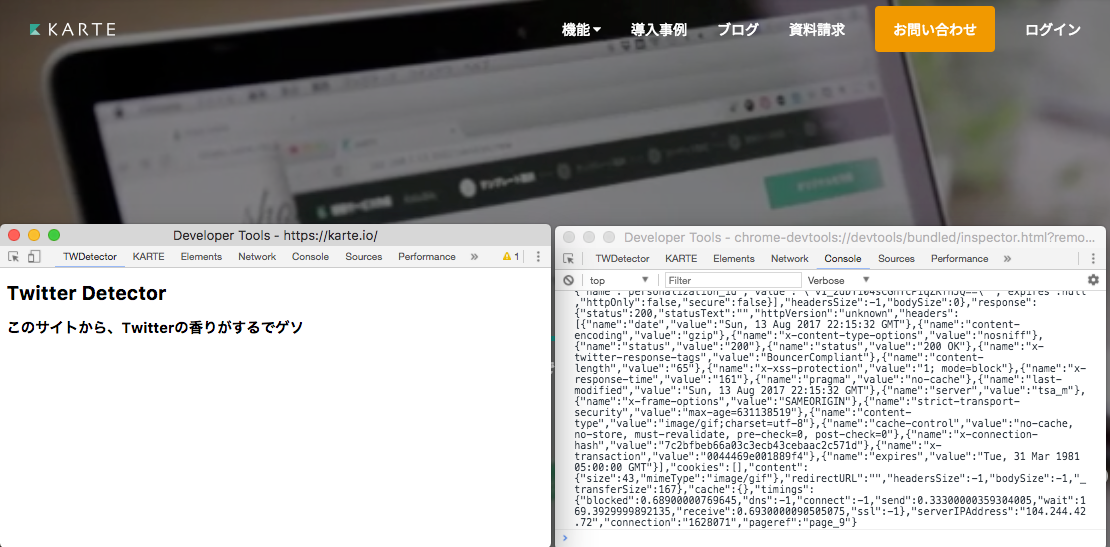Screen dimensions: 1110x547
Task: Click the yellow warning count icon
Action: click(510, 257)
